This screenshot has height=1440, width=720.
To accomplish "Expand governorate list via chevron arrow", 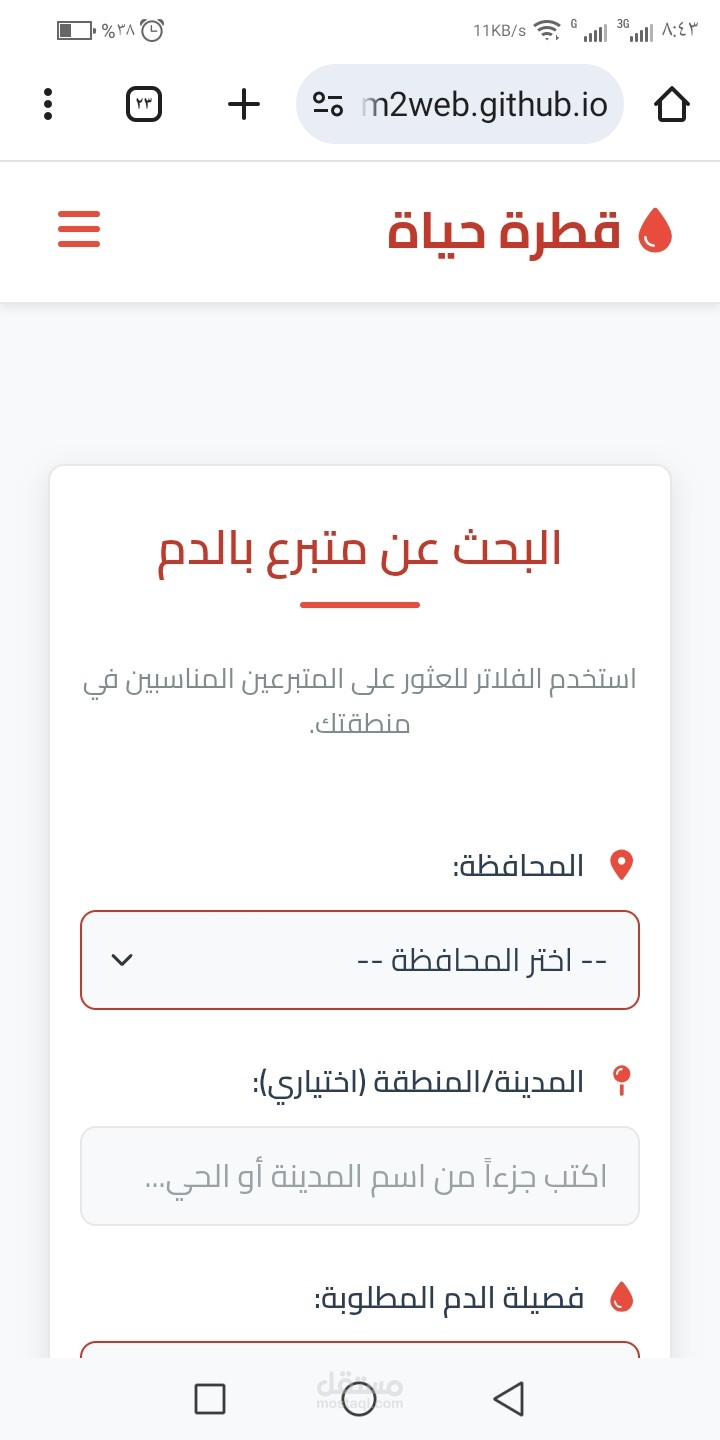I will [x=122, y=960].
